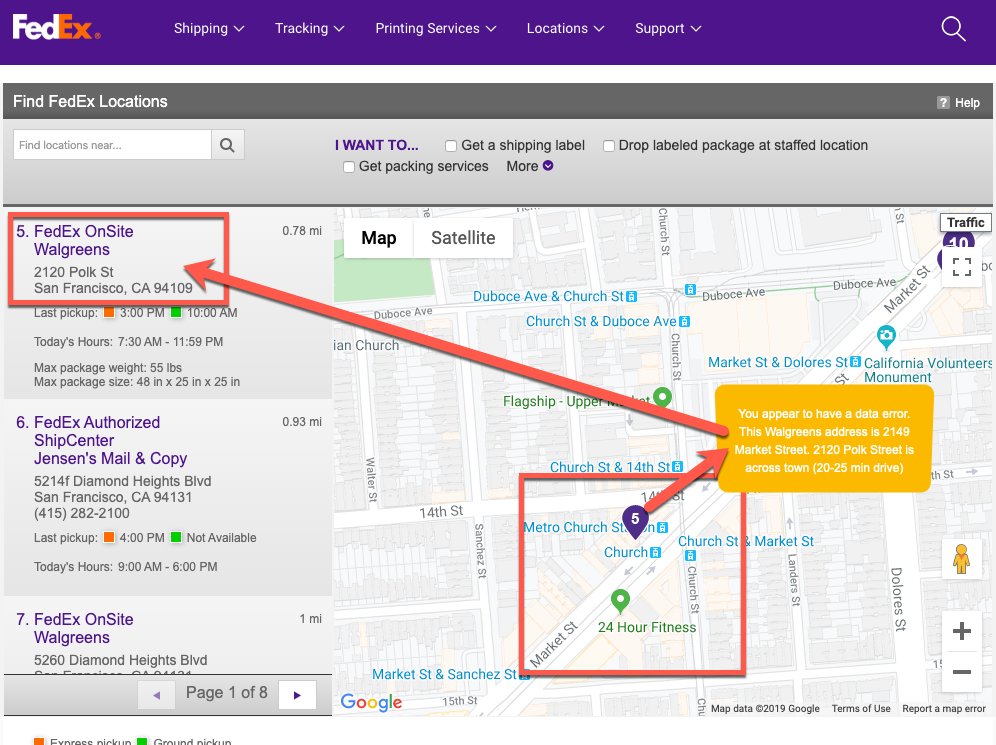Expand the Shipping menu
The height and width of the screenshot is (745, 996).
point(209,29)
